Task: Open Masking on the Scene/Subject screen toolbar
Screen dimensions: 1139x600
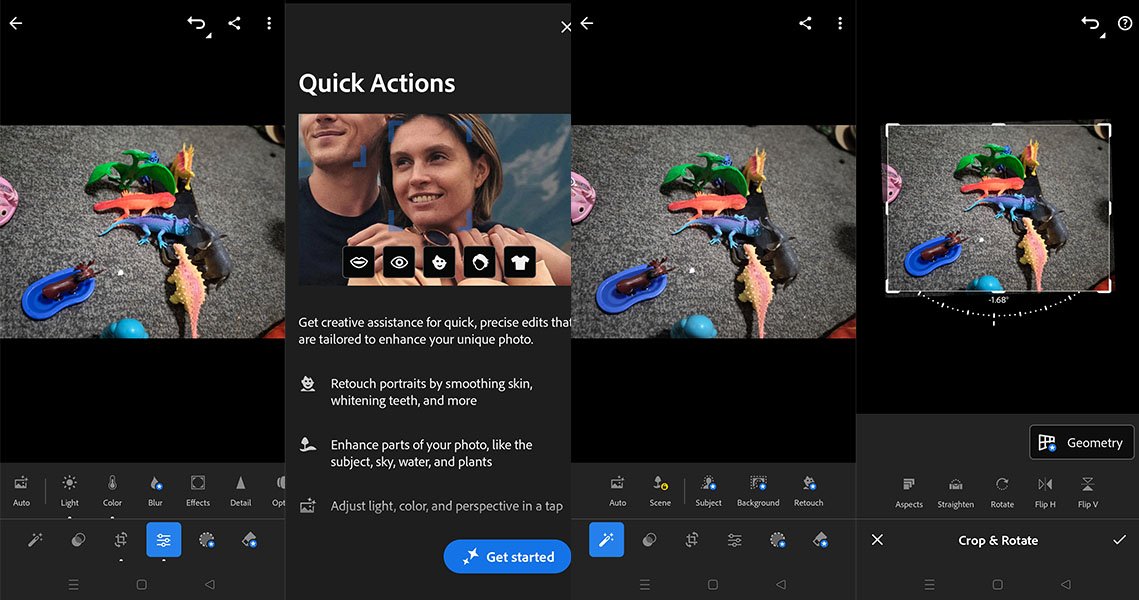Action: coord(777,540)
